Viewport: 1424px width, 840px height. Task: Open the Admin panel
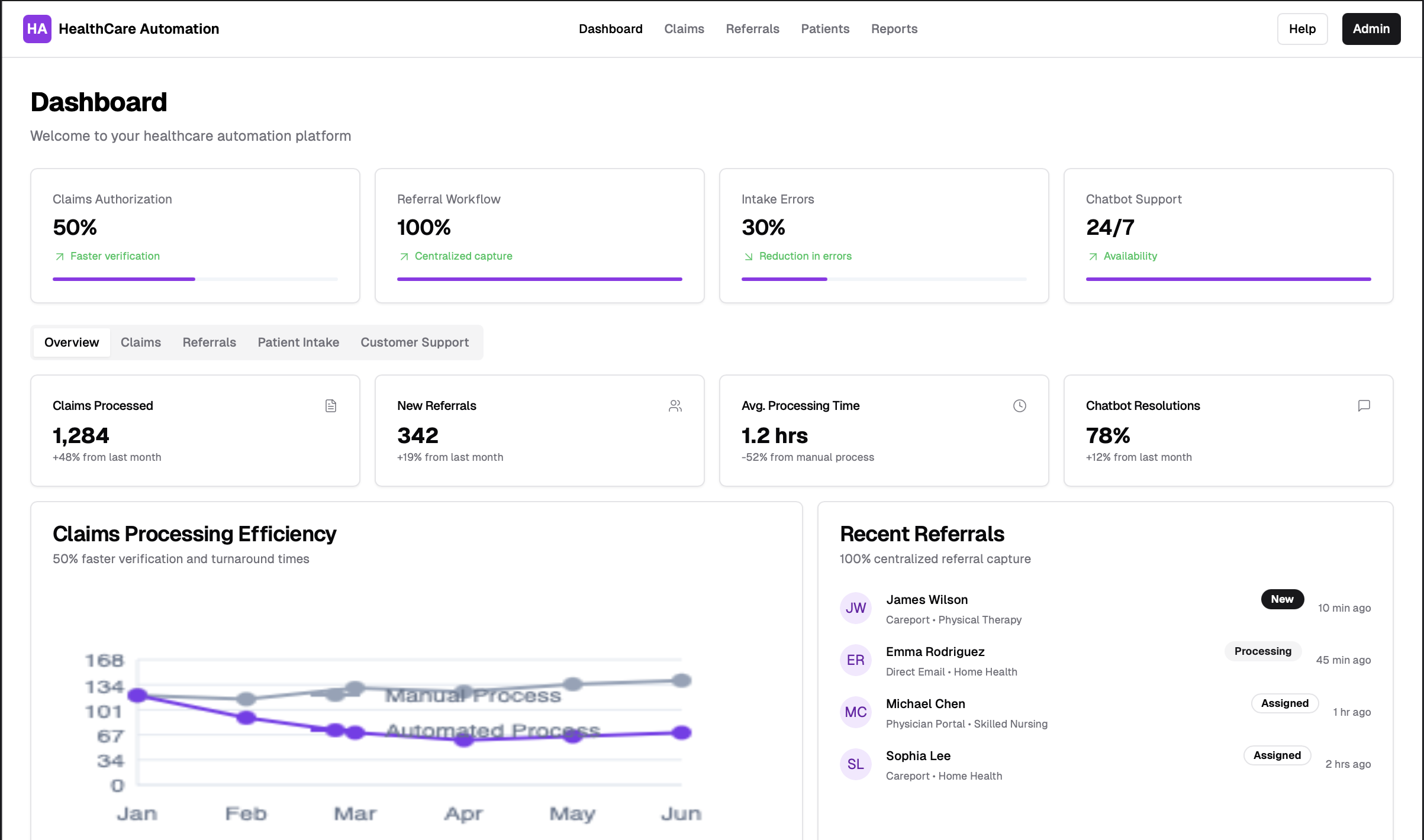(x=1371, y=28)
